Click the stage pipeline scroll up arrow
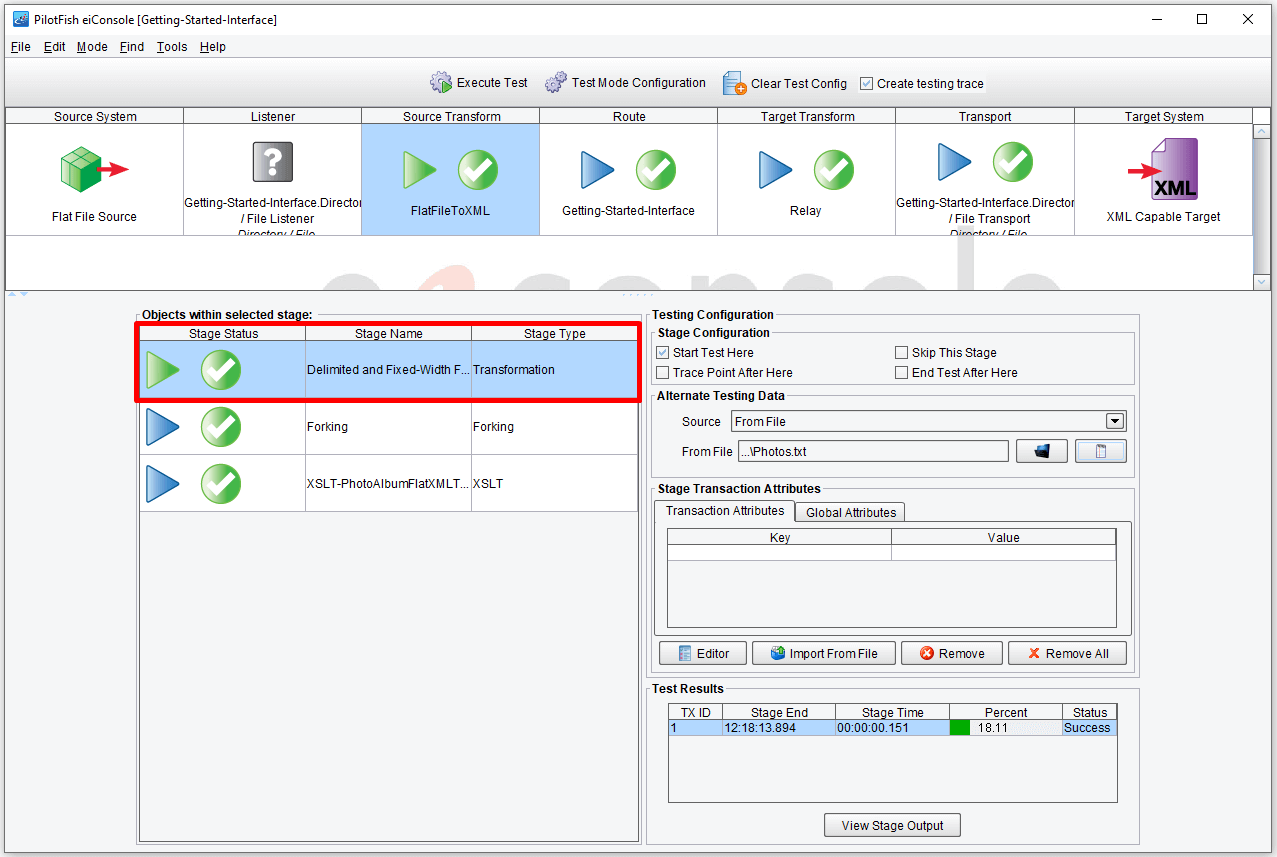 1261,132
